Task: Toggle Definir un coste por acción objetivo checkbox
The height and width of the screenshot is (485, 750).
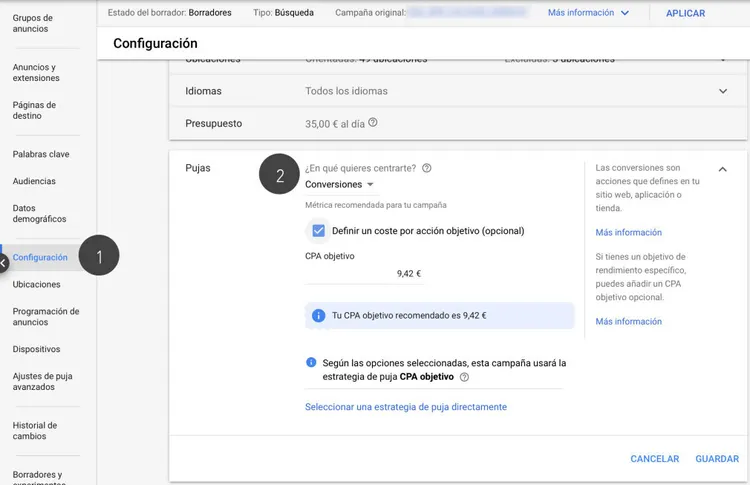Action: (x=319, y=231)
